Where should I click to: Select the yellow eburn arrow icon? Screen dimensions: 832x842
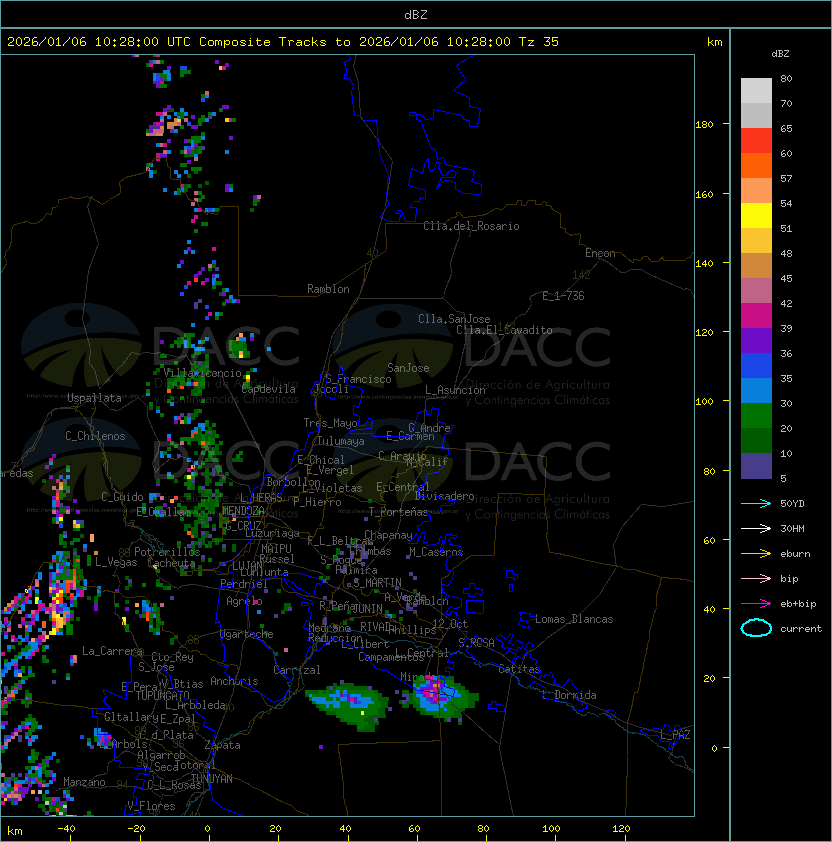(756, 554)
